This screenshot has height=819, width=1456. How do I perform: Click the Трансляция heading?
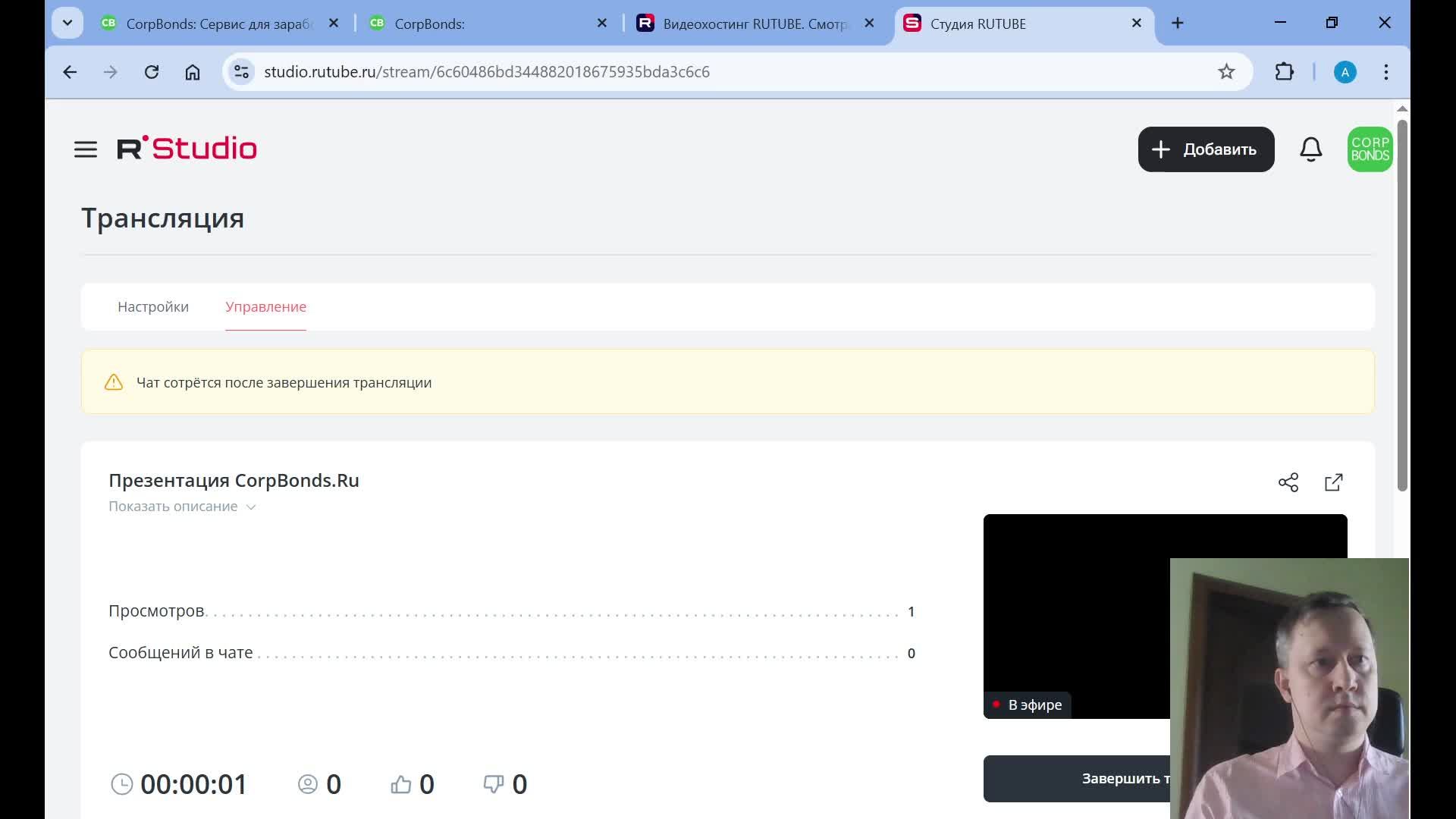coord(163,218)
